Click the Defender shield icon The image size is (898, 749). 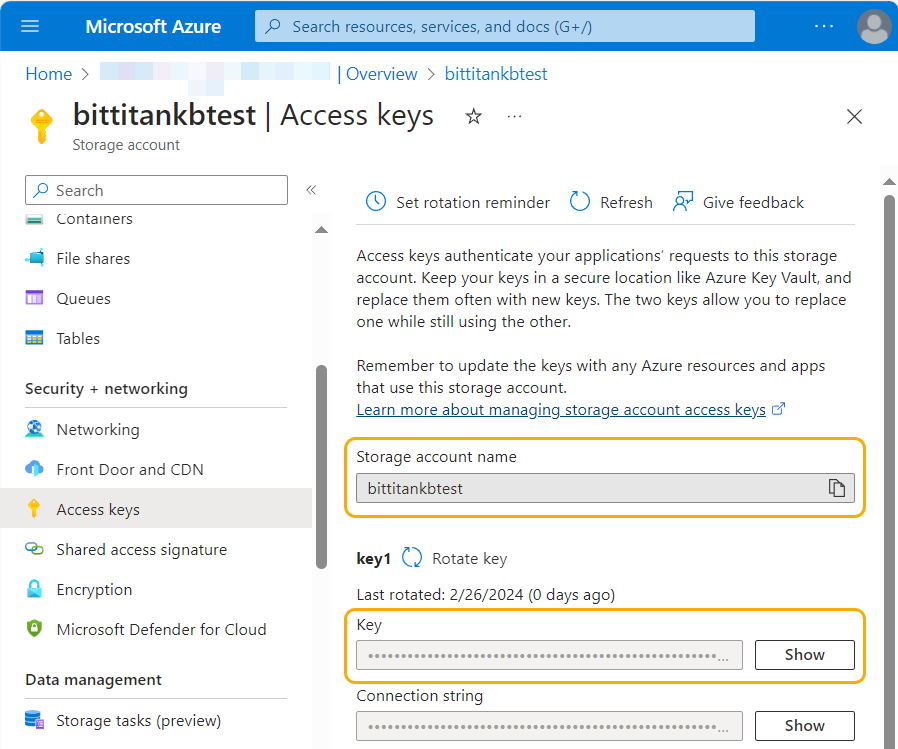(34, 628)
